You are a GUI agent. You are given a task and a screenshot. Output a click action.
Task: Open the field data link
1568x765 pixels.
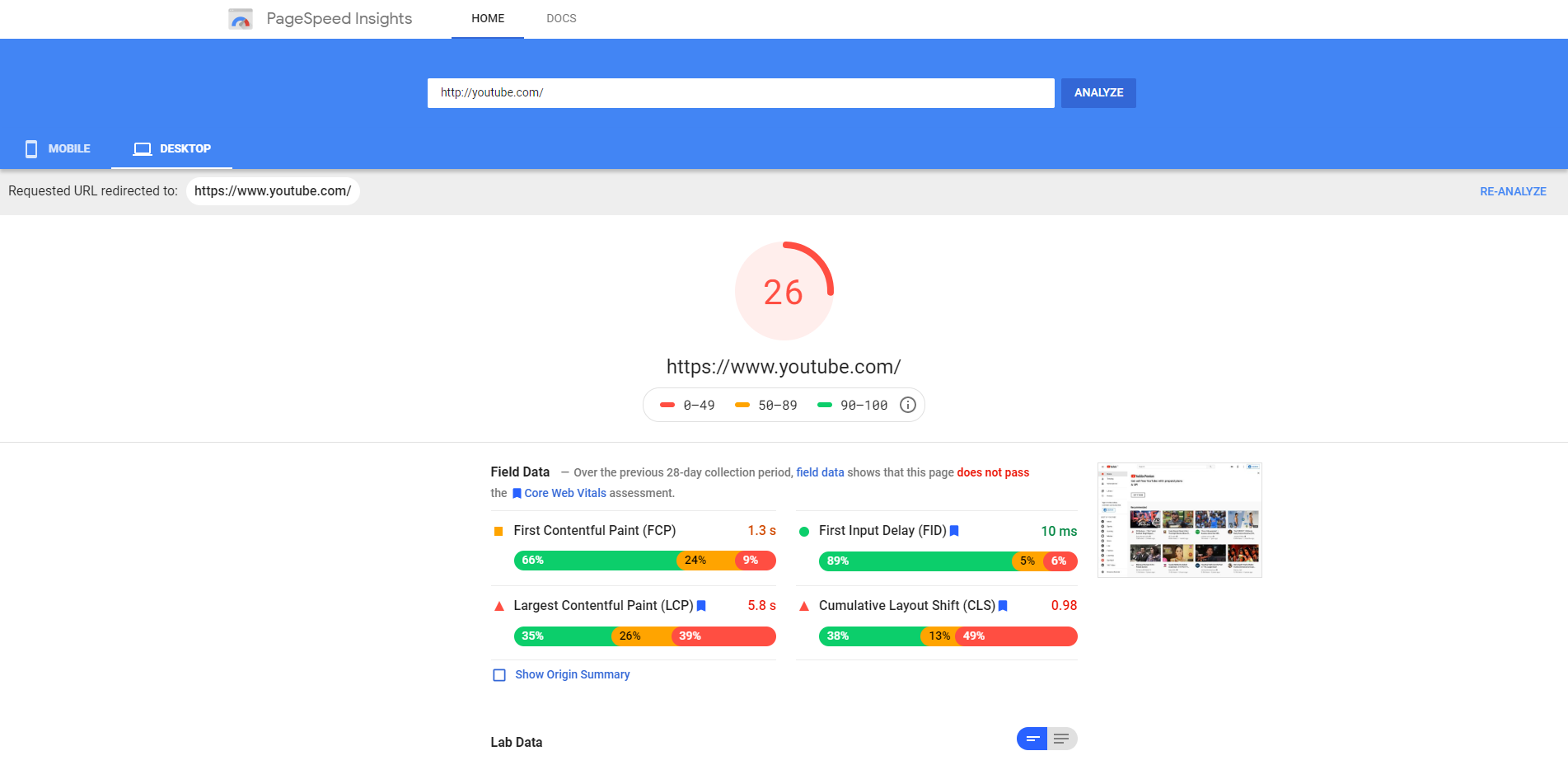click(x=820, y=472)
